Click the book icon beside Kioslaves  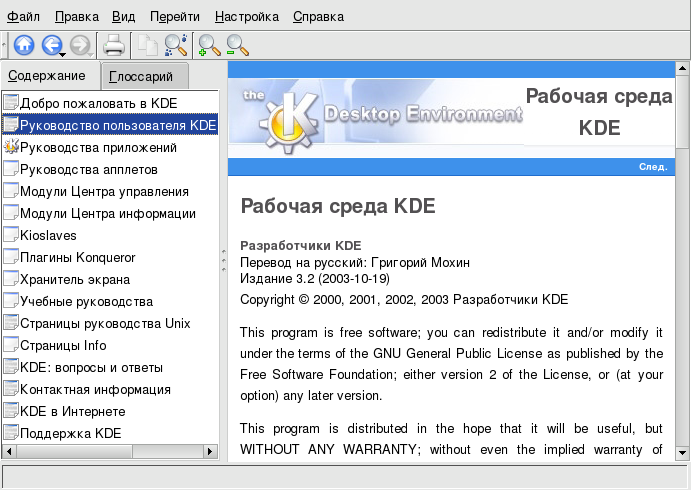[x=11, y=234]
